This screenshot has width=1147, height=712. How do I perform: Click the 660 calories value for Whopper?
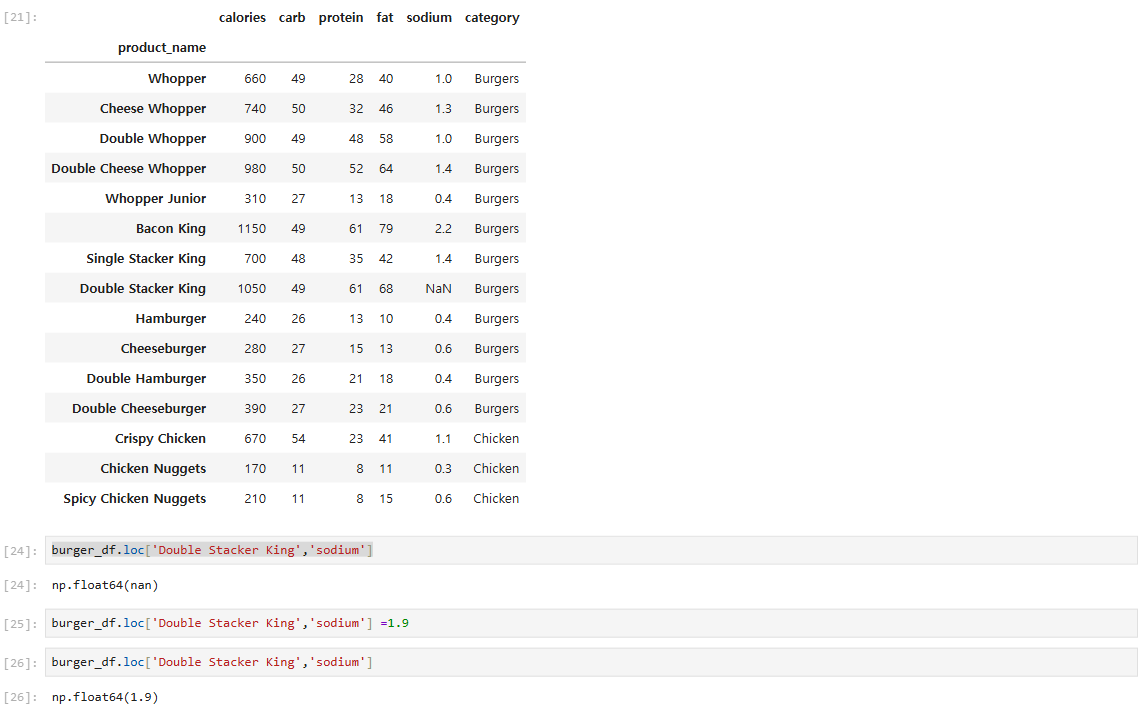tap(255, 78)
